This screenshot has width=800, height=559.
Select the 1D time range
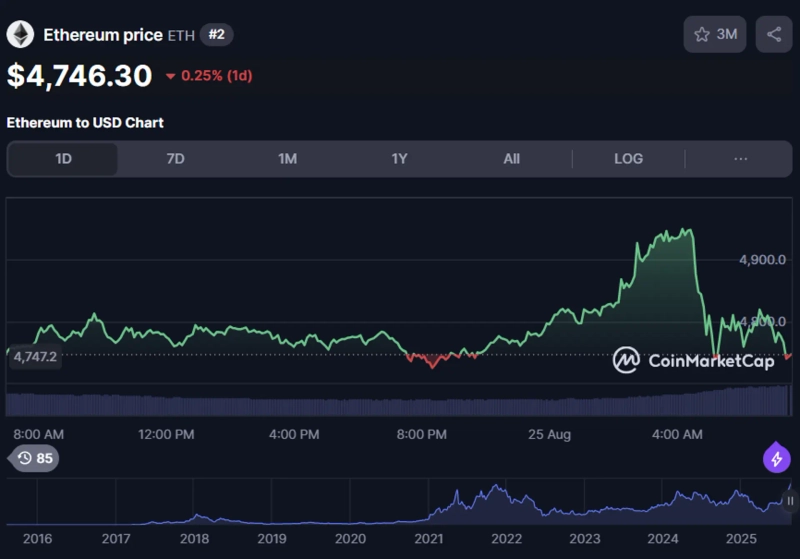point(63,159)
